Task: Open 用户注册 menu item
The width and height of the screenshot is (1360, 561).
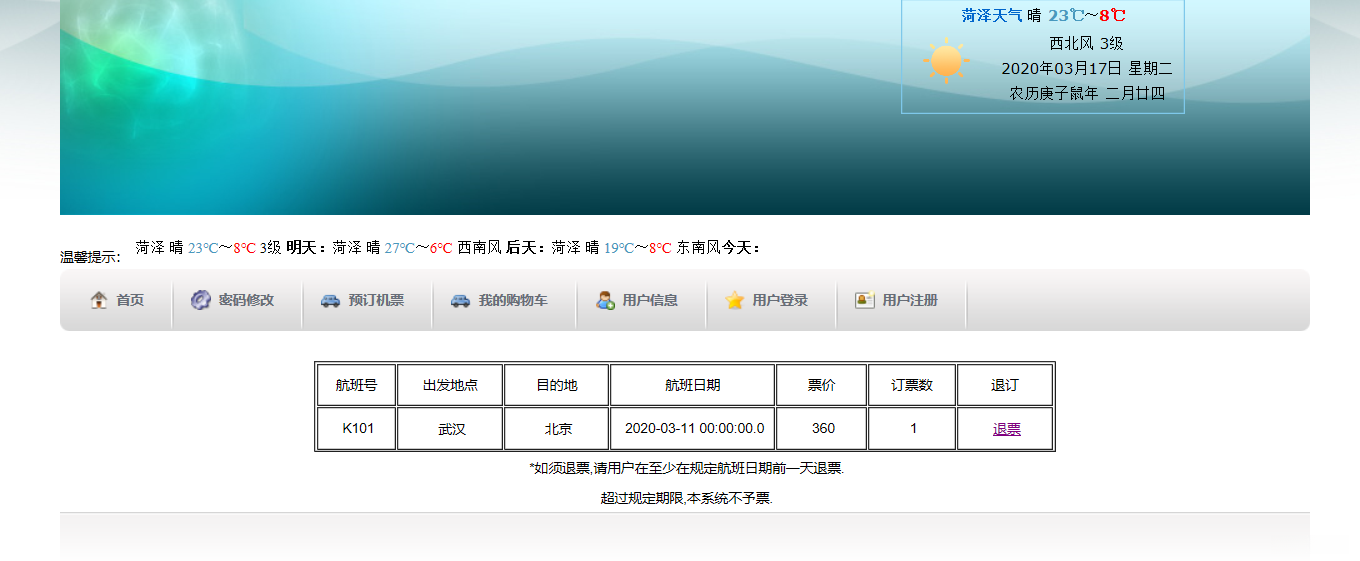Action: click(910, 300)
